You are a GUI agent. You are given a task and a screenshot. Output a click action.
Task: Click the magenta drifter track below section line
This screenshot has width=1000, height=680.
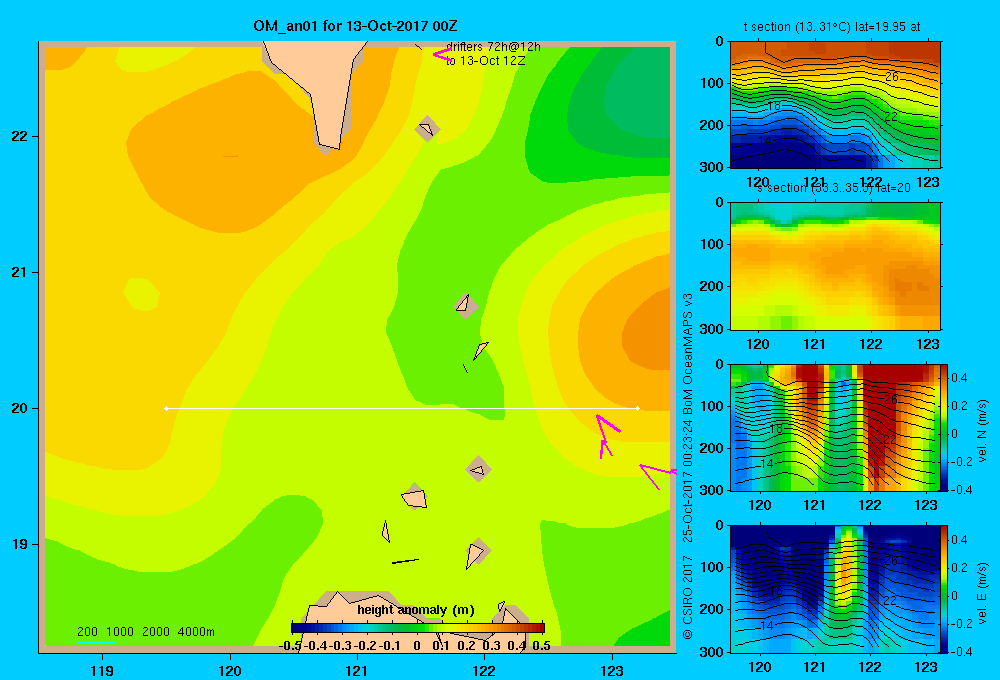[x=607, y=436]
